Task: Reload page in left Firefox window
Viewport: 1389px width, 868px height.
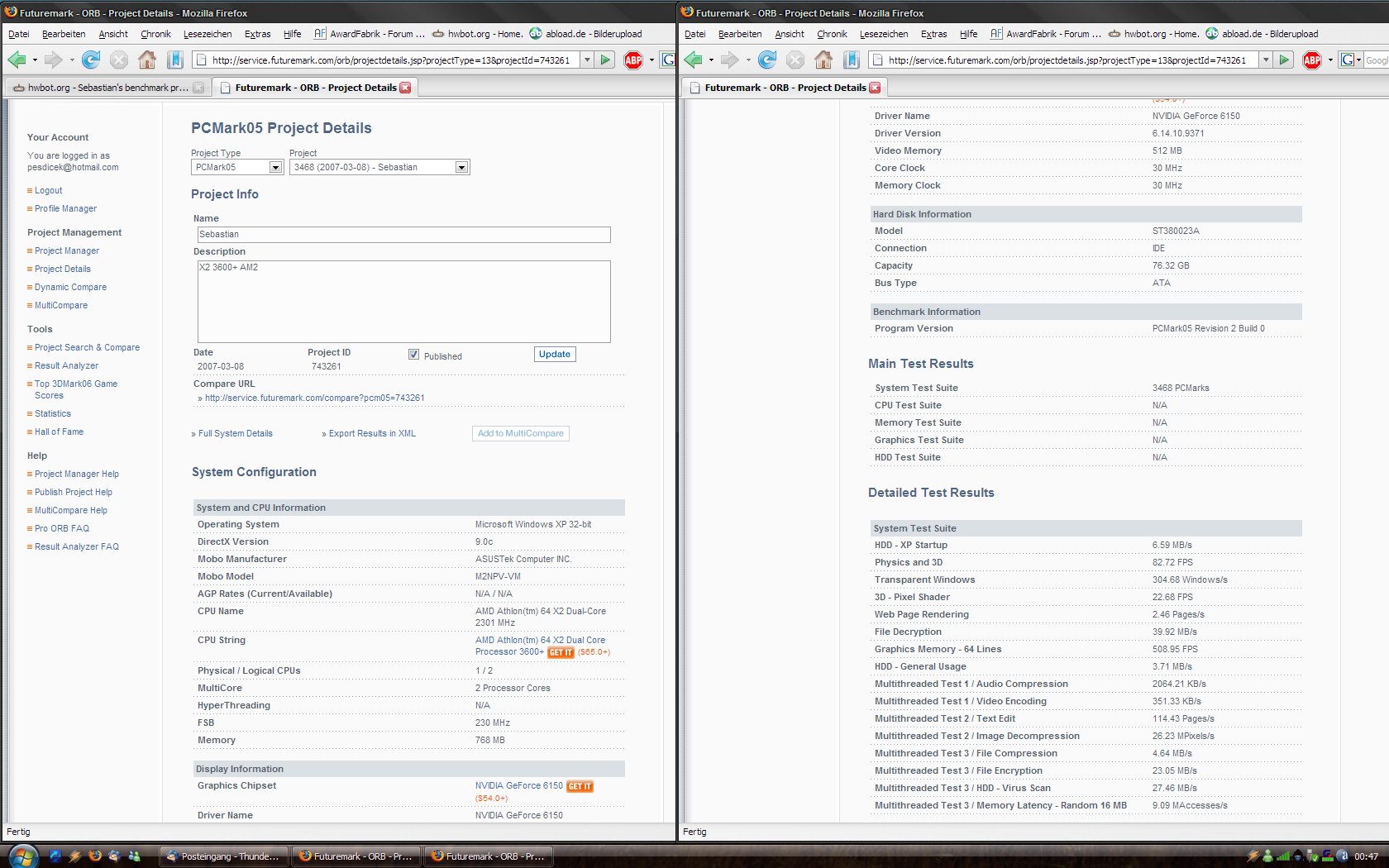Action: click(91, 60)
